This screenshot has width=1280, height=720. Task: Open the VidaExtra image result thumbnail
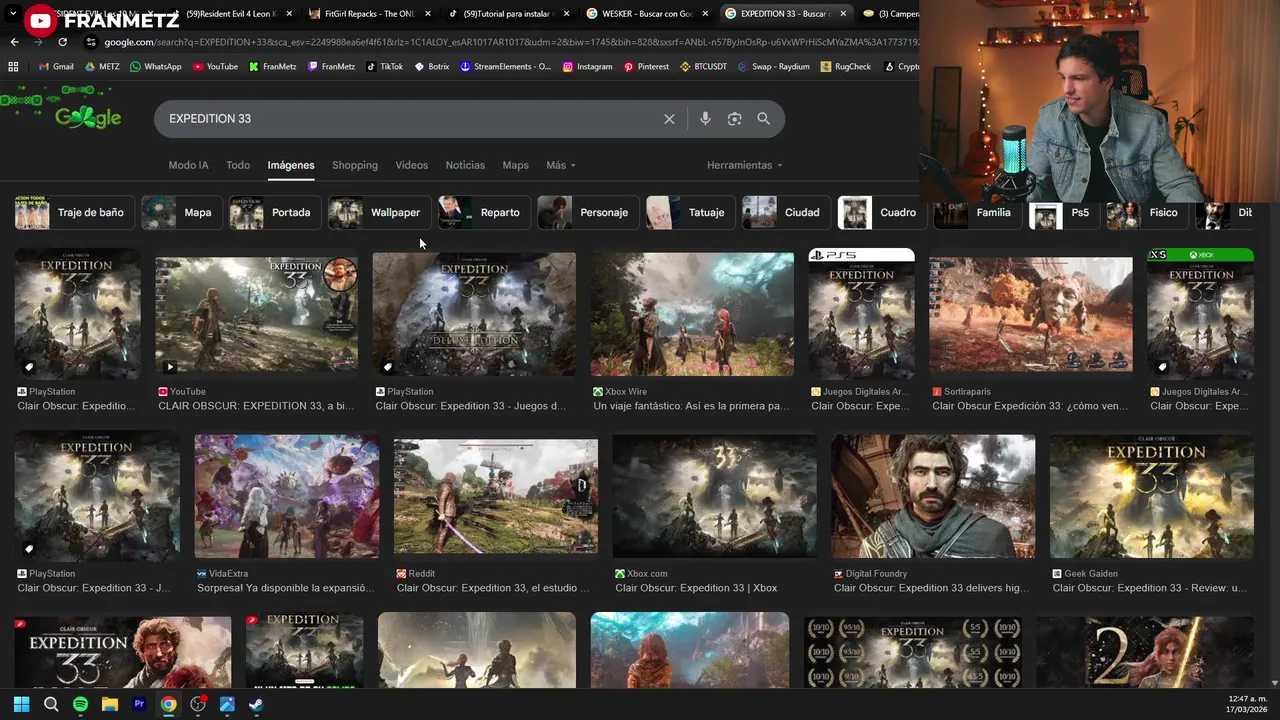click(287, 496)
